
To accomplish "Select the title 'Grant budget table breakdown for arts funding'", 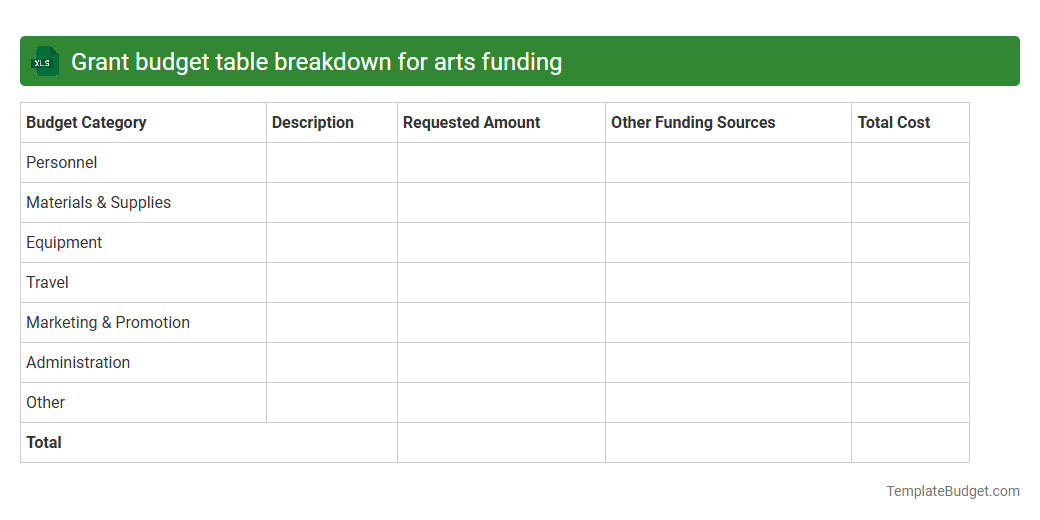I will (x=316, y=62).
